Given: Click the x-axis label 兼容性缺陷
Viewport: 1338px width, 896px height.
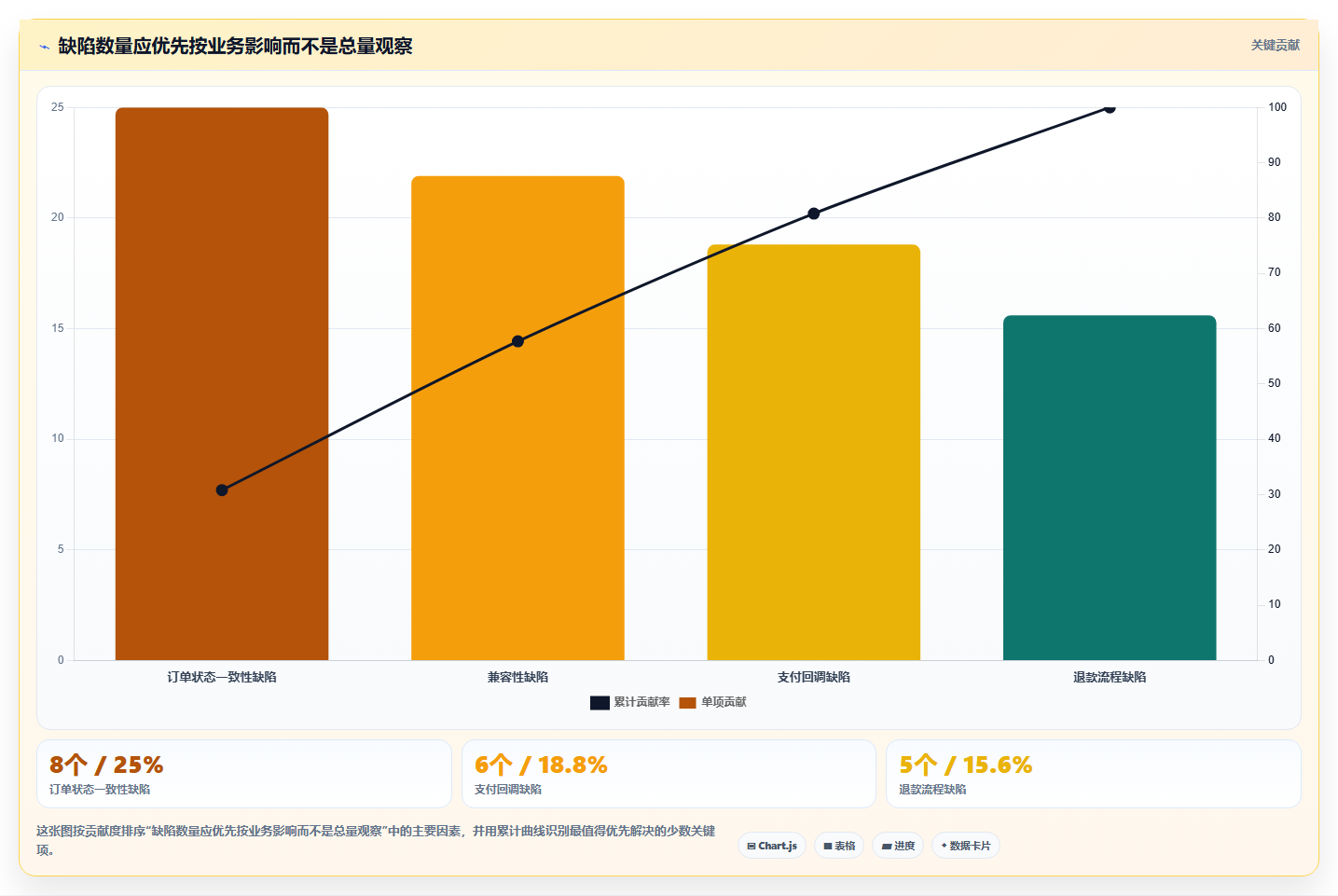Looking at the screenshot, I should 517,677.
